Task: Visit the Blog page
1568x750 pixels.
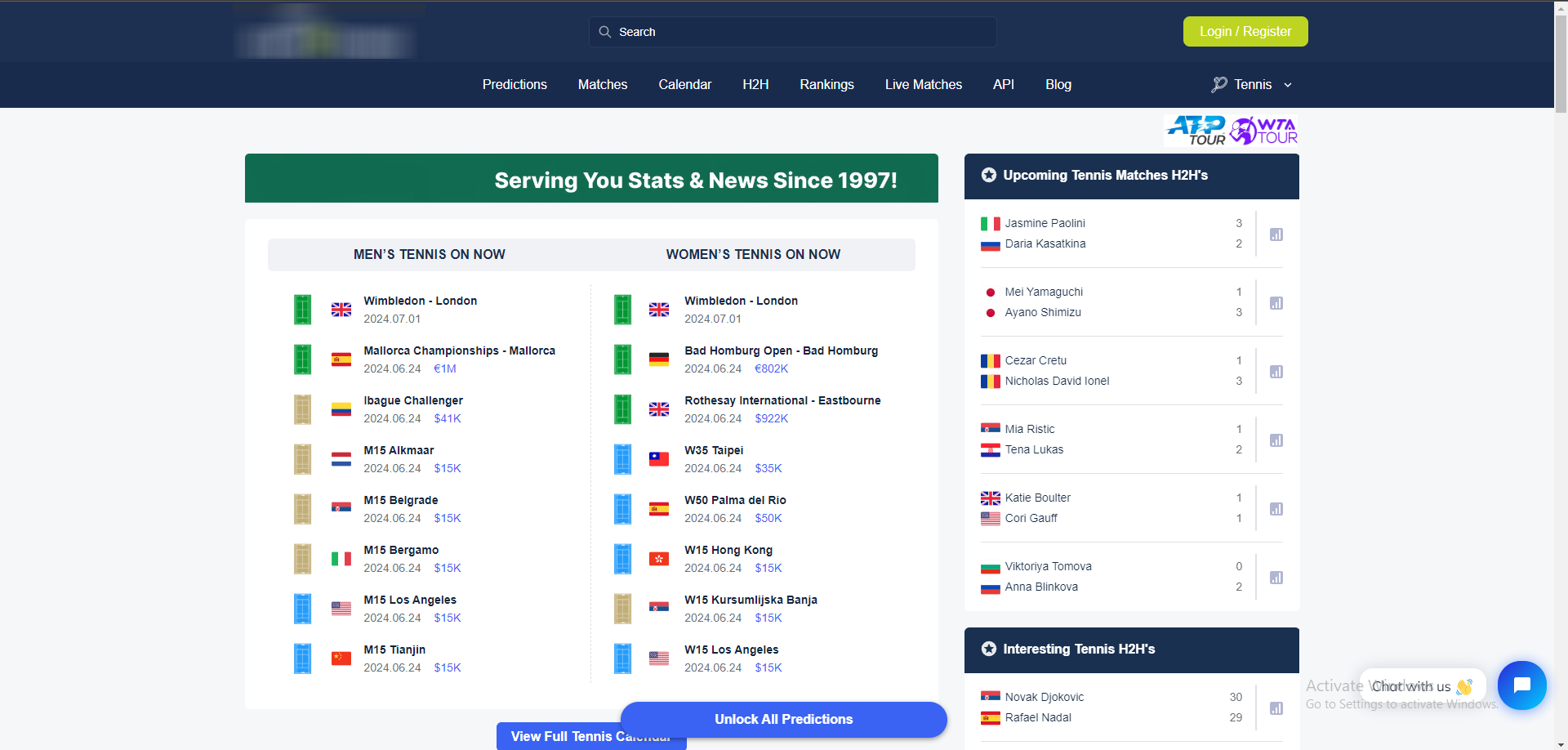Action: coord(1058,85)
